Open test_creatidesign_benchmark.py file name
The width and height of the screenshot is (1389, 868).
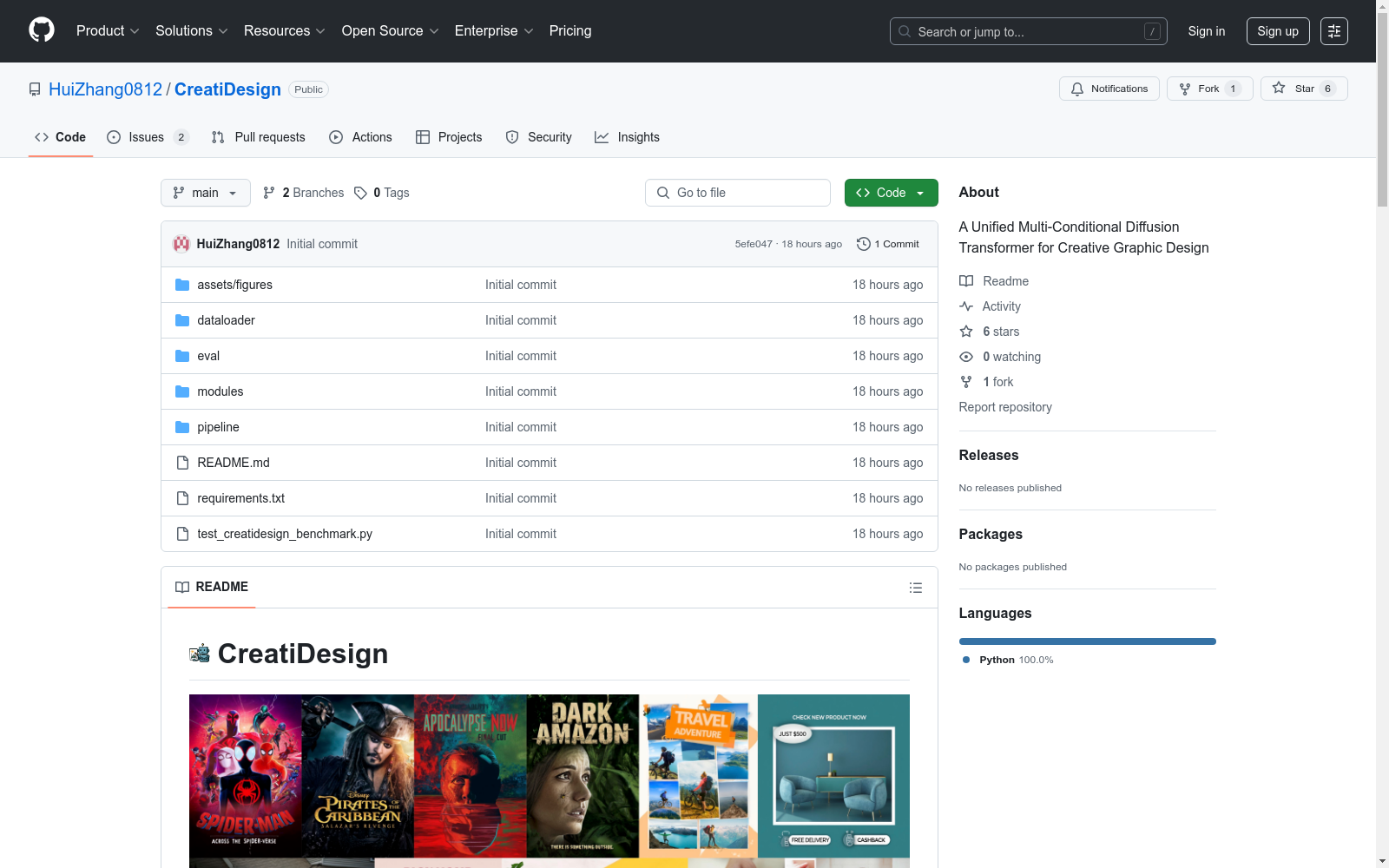tap(285, 534)
